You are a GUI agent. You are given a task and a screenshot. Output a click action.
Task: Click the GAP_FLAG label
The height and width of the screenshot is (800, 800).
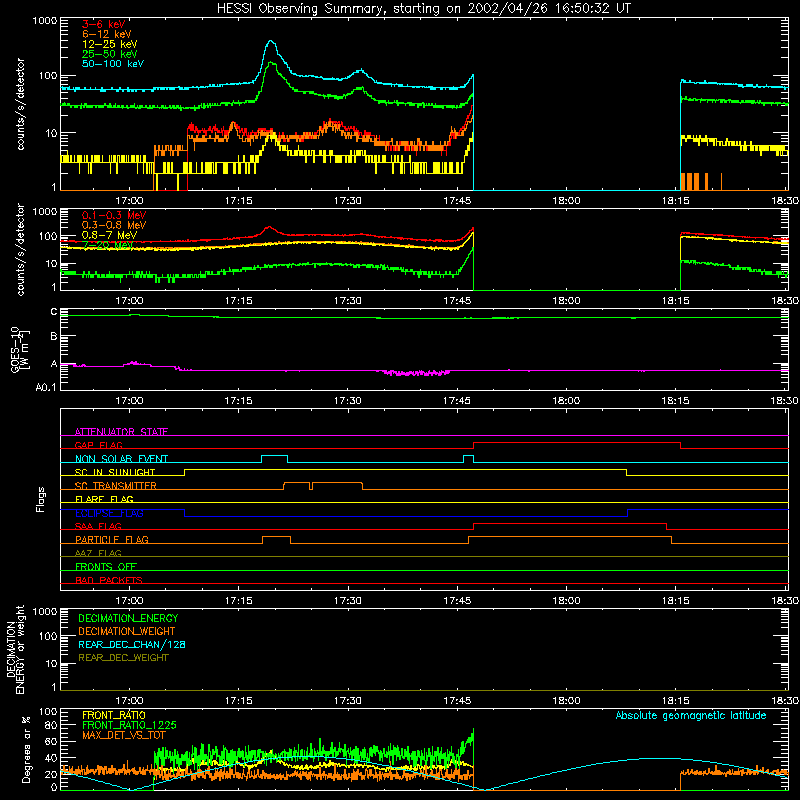click(x=98, y=445)
